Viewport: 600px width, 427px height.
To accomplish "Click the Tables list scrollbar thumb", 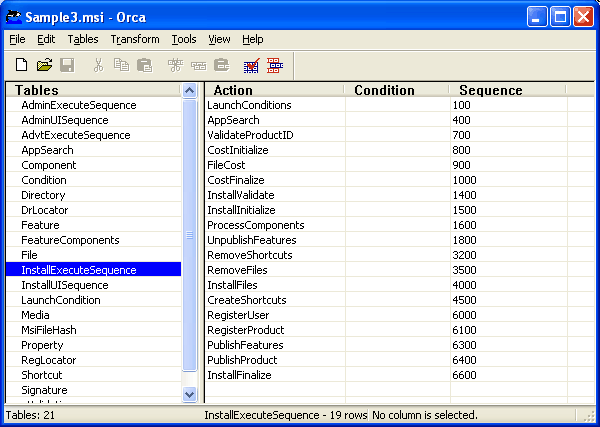I will coord(189,235).
